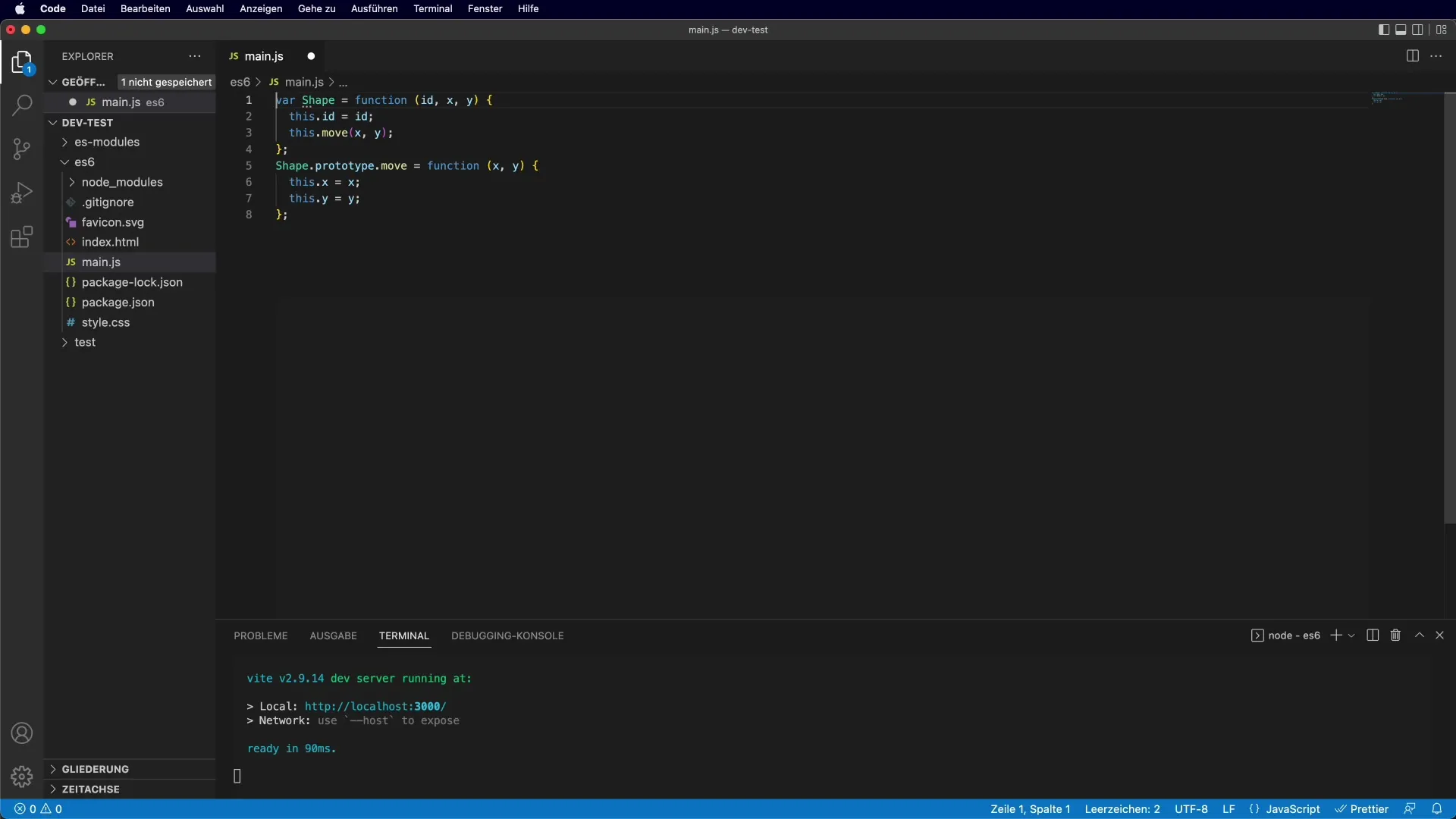1456x819 pixels.
Task: Expand the test folder
Action: [x=130, y=342]
